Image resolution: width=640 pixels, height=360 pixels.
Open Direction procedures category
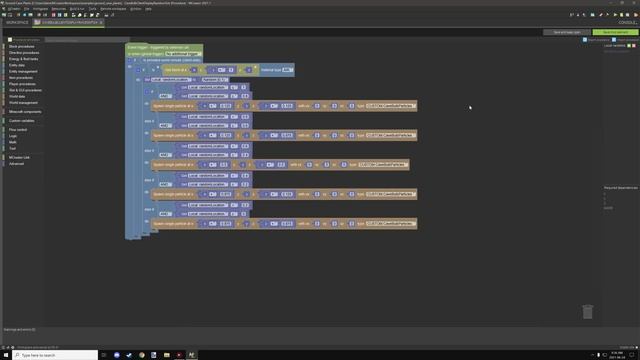point(24,53)
